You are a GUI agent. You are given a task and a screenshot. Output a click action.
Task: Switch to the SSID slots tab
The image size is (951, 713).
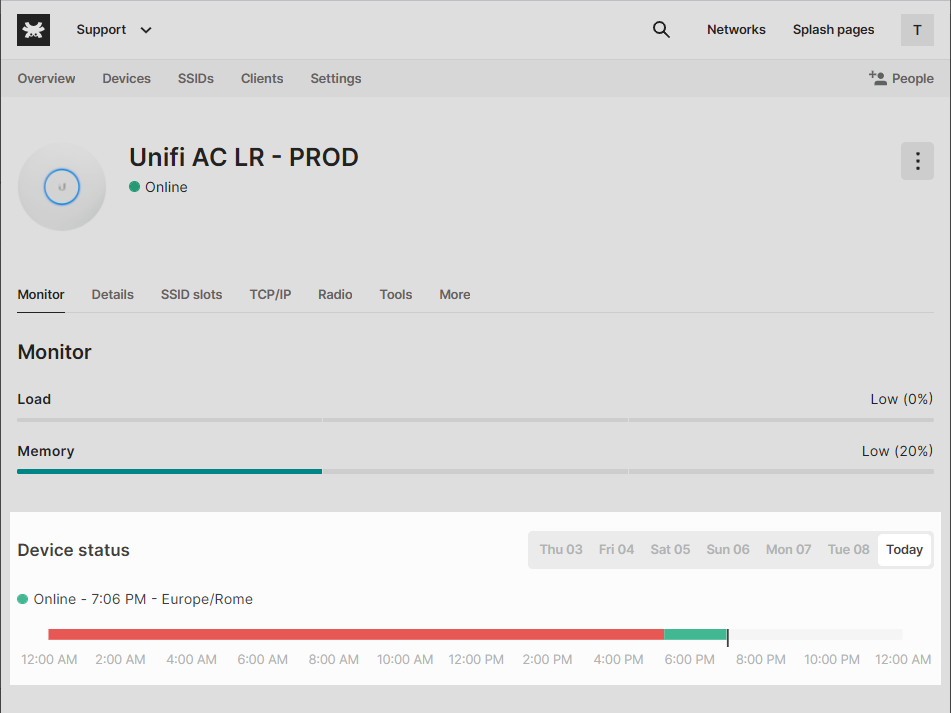pos(191,295)
